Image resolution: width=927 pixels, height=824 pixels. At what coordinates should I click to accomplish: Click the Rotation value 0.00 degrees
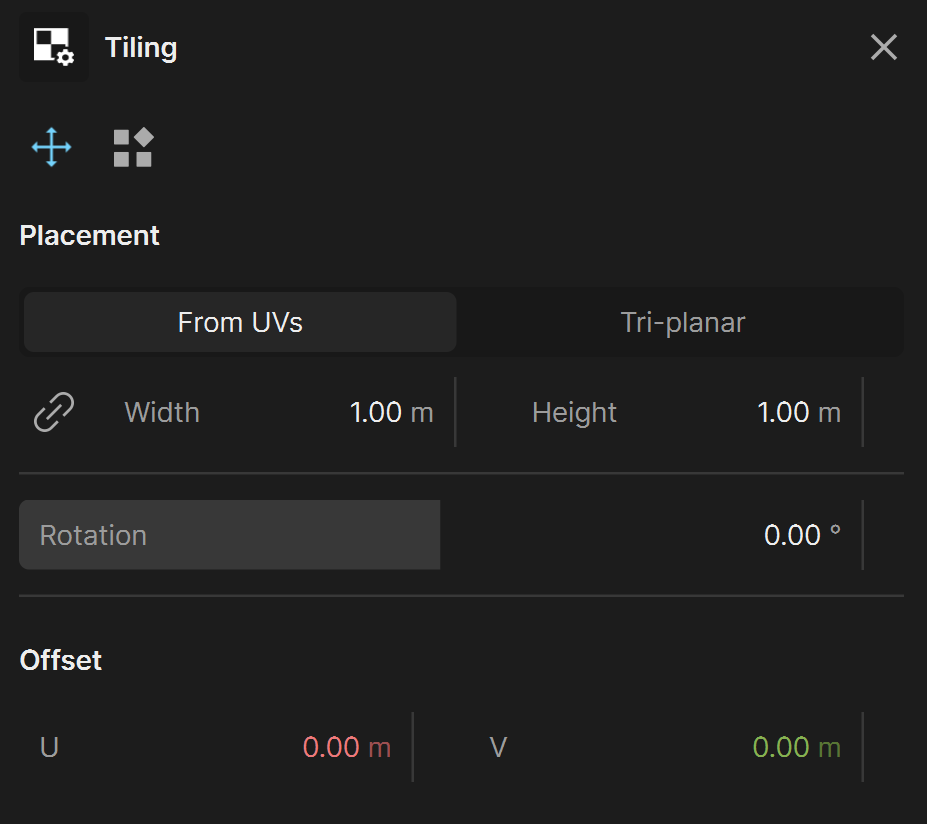pos(802,535)
